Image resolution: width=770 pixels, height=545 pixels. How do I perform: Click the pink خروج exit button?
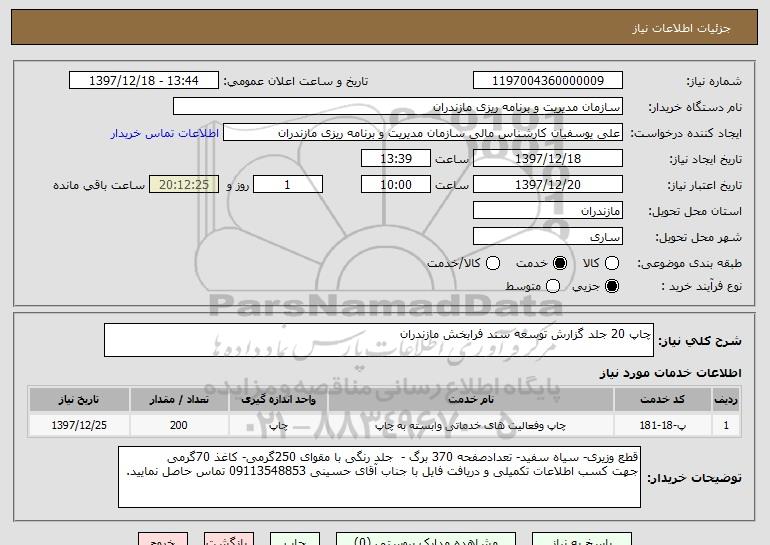(x=163, y=540)
